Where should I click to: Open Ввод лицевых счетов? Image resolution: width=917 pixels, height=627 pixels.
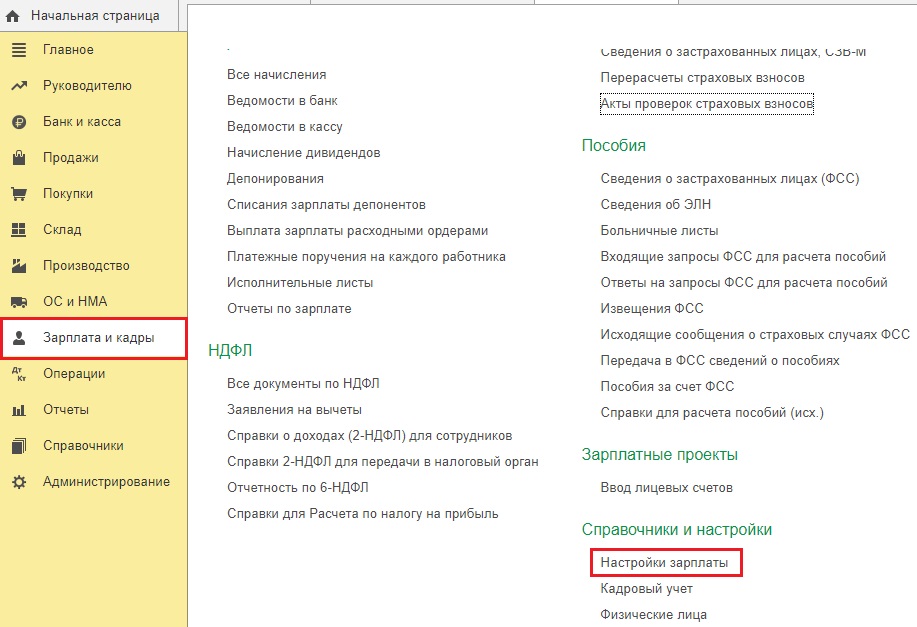pyautogui.click(x=666, y=488)
